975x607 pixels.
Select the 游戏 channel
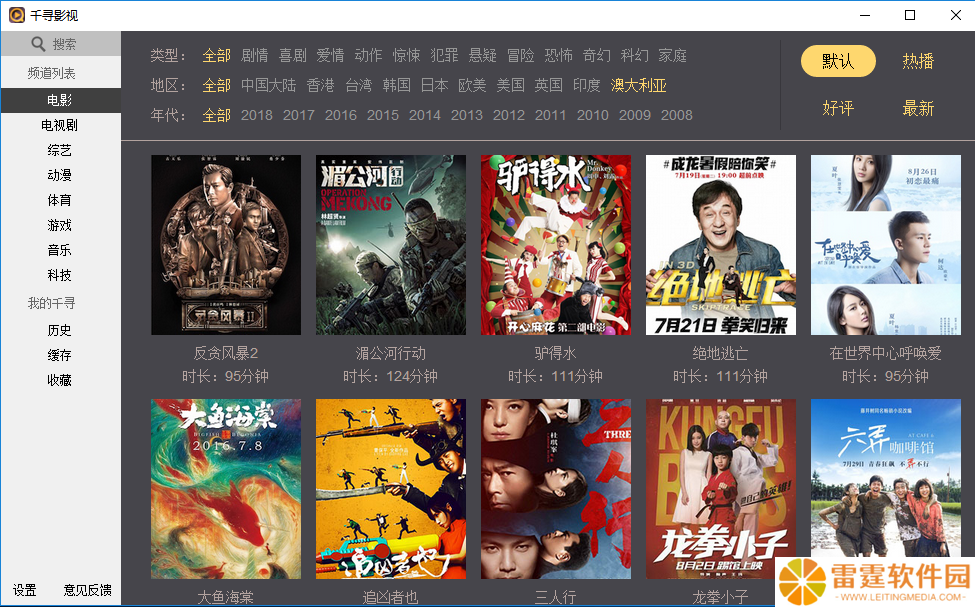point(60,225)
